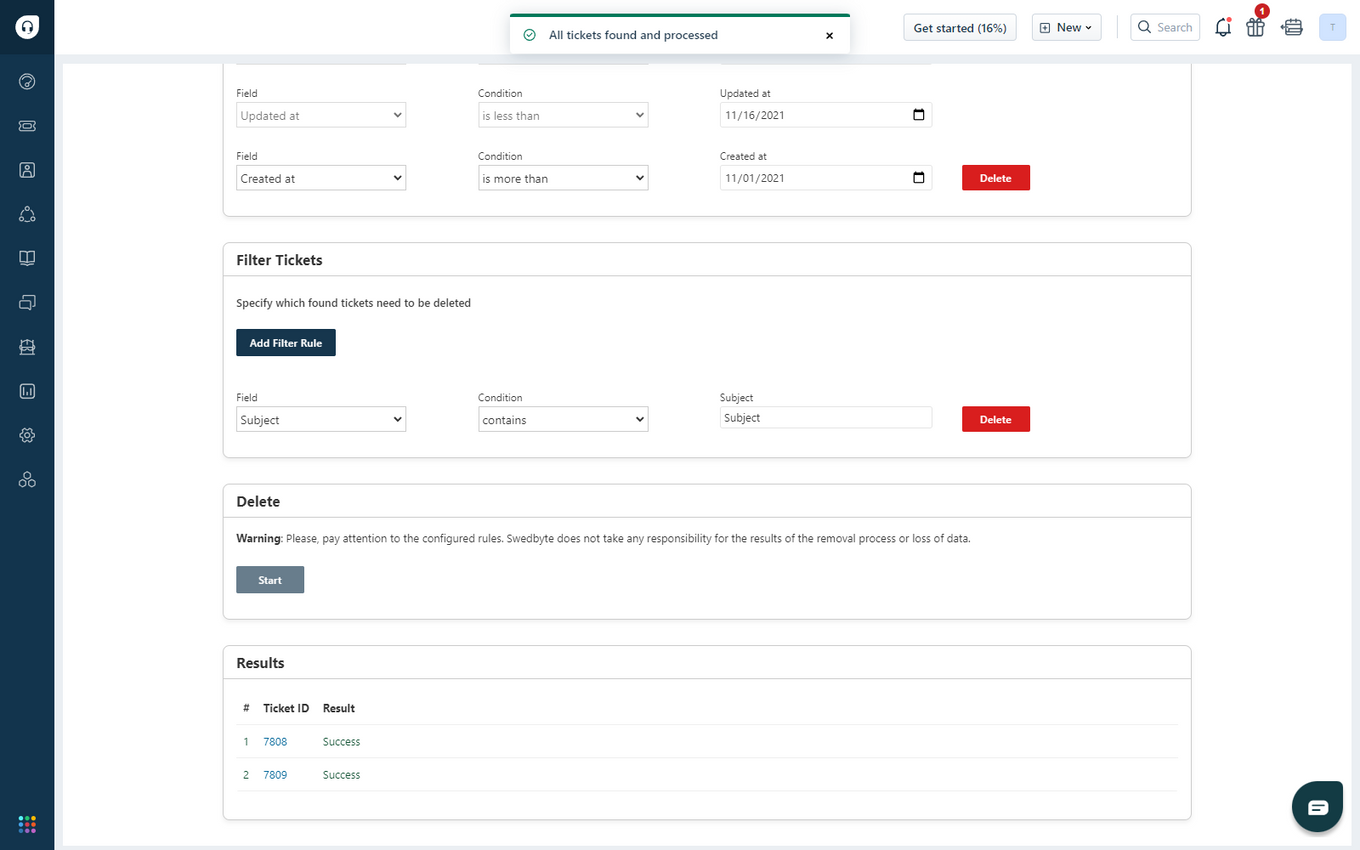Open ticket 7808 from Results

pyautogui.click(x=274, y=741)
